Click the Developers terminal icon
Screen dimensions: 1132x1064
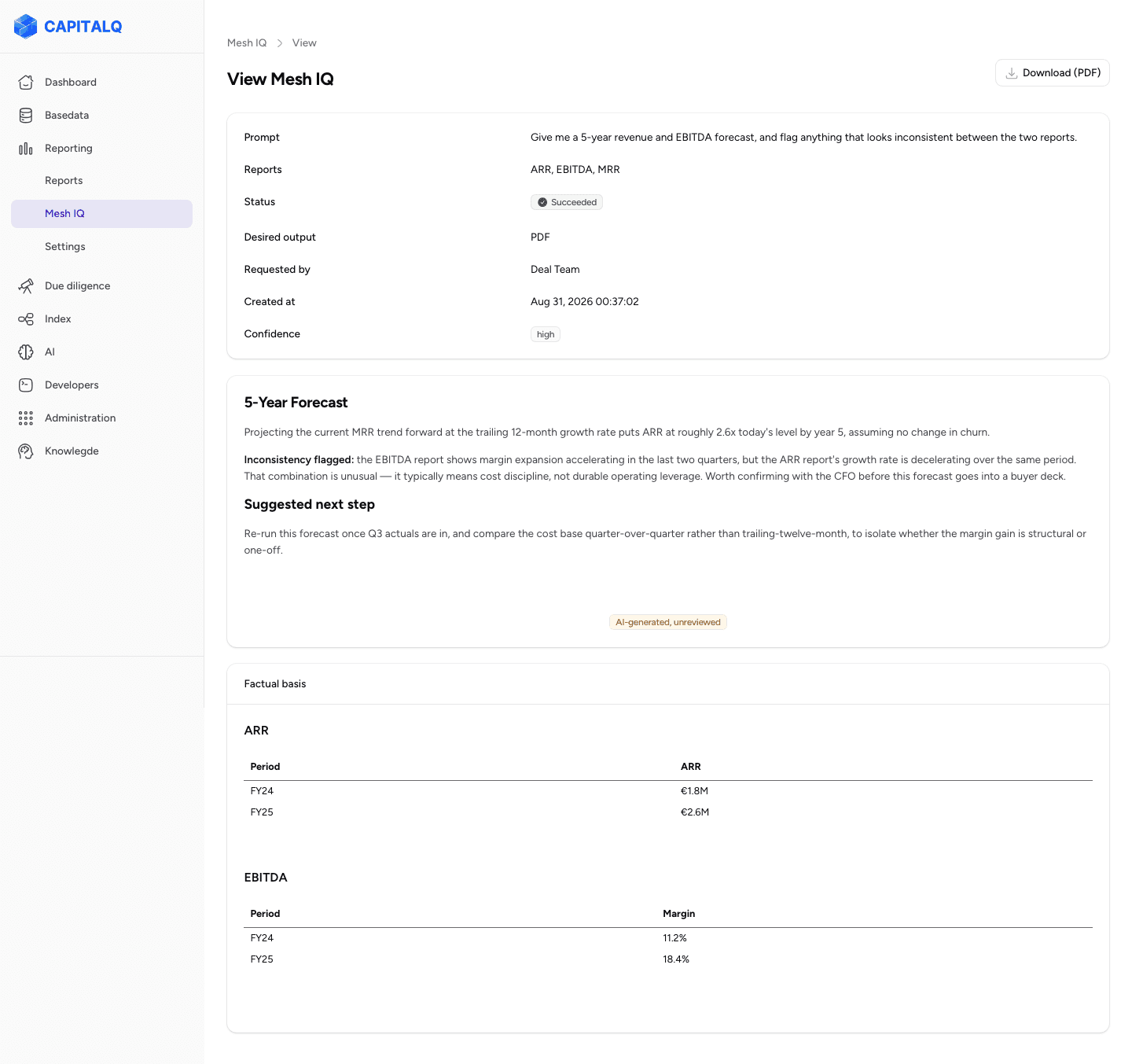click(26, 385)
